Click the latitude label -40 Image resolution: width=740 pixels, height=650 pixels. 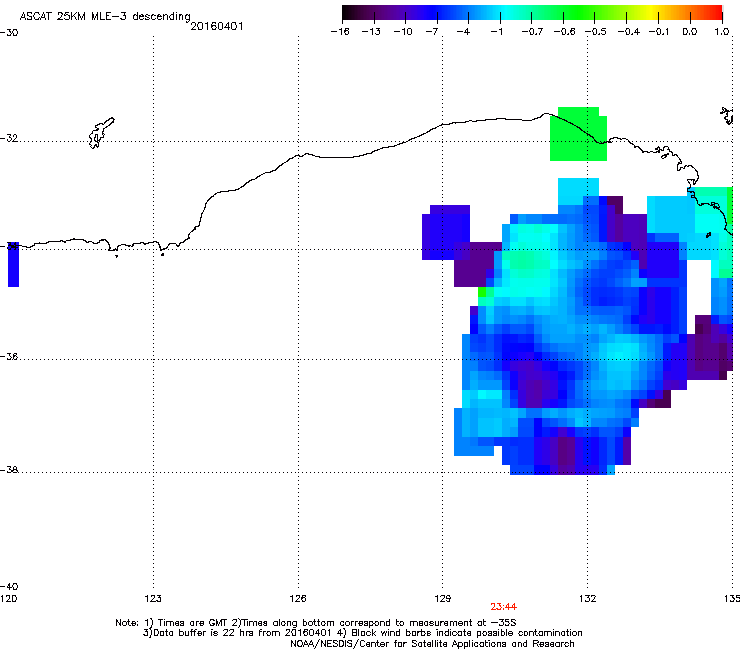[9, 586]
